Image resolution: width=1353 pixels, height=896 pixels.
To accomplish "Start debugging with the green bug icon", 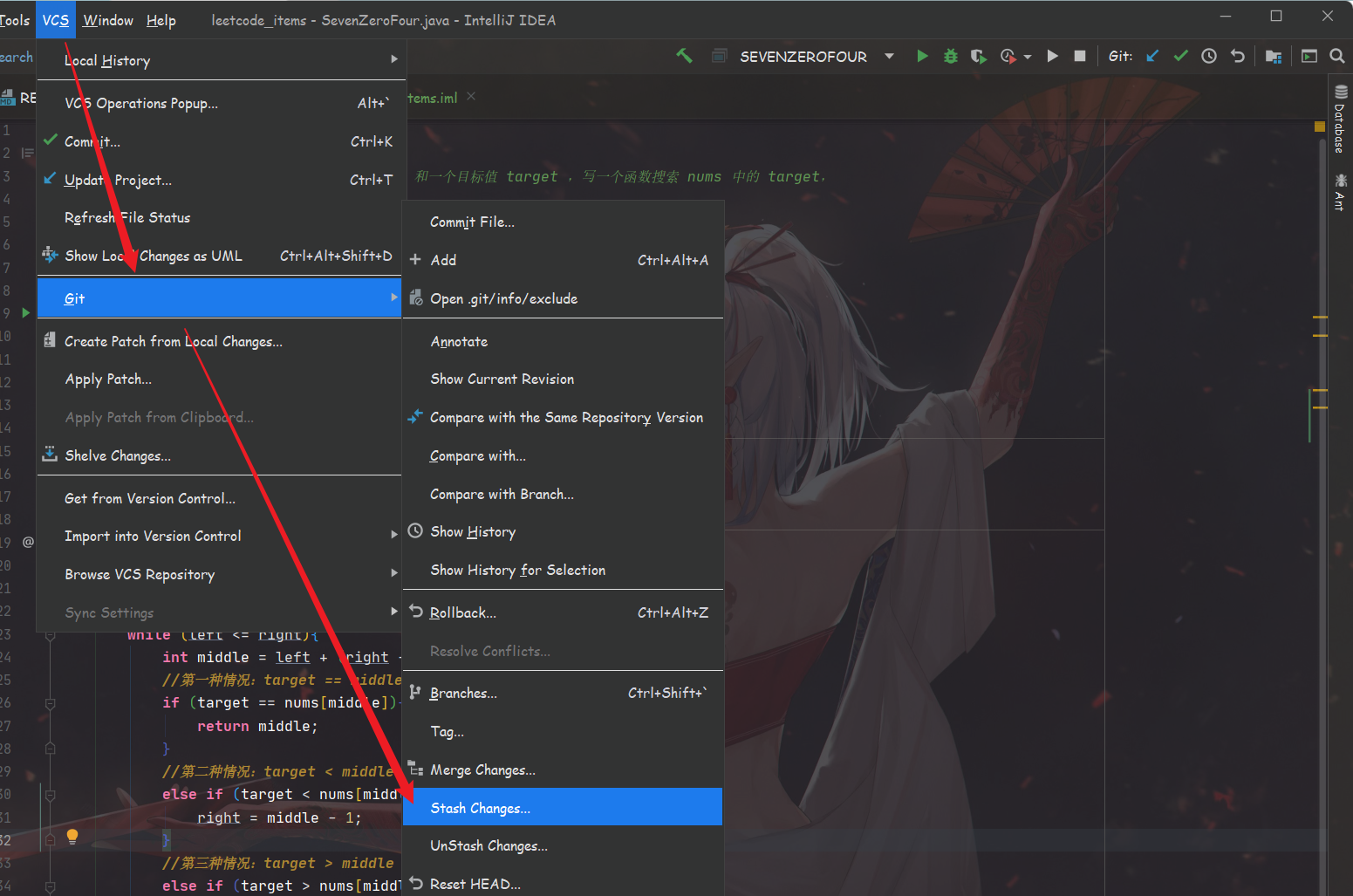I will pos(951,56).
